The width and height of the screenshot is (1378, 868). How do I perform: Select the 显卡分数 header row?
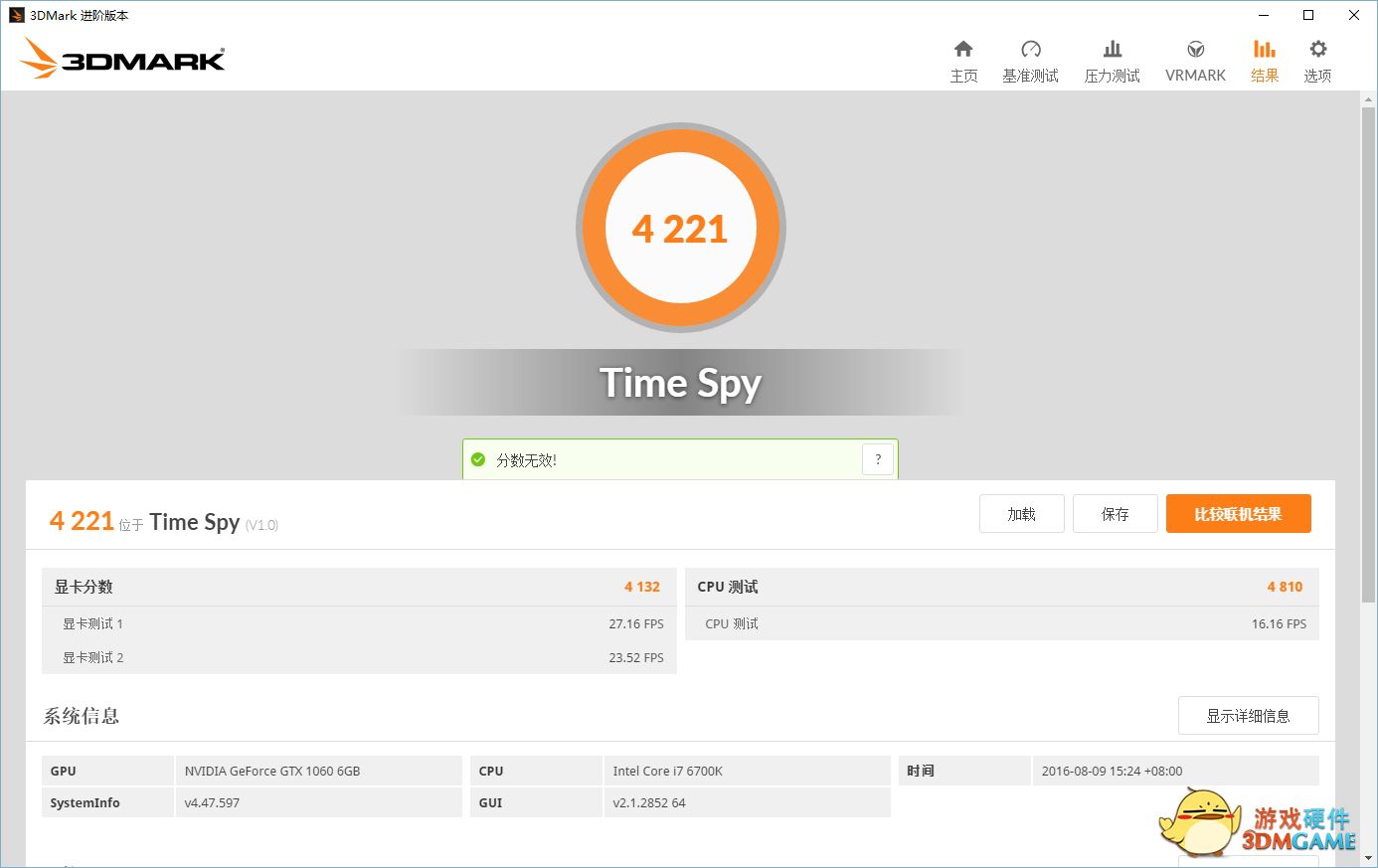[x=359, y=587]
